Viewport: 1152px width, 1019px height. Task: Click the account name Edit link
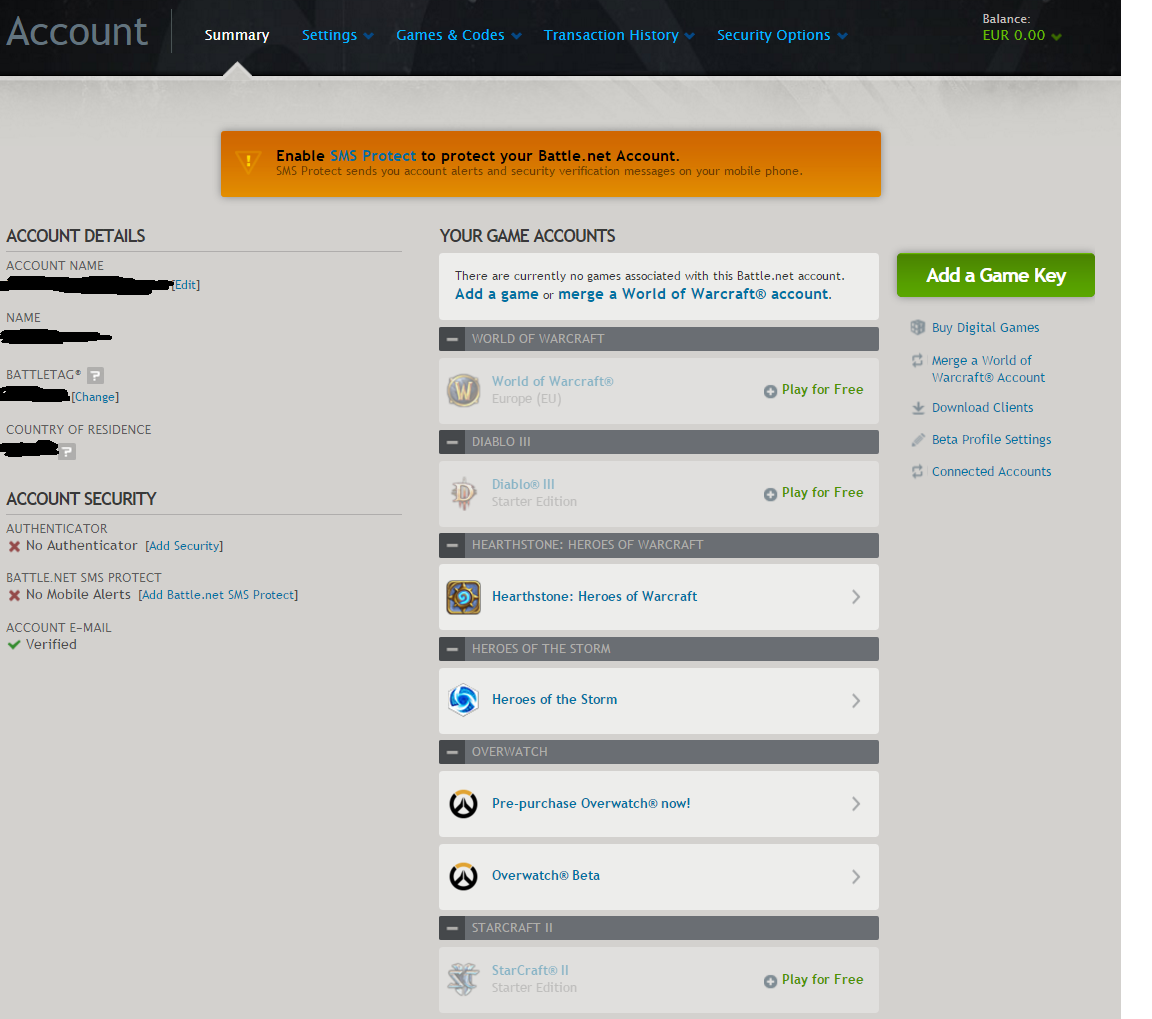186,285
